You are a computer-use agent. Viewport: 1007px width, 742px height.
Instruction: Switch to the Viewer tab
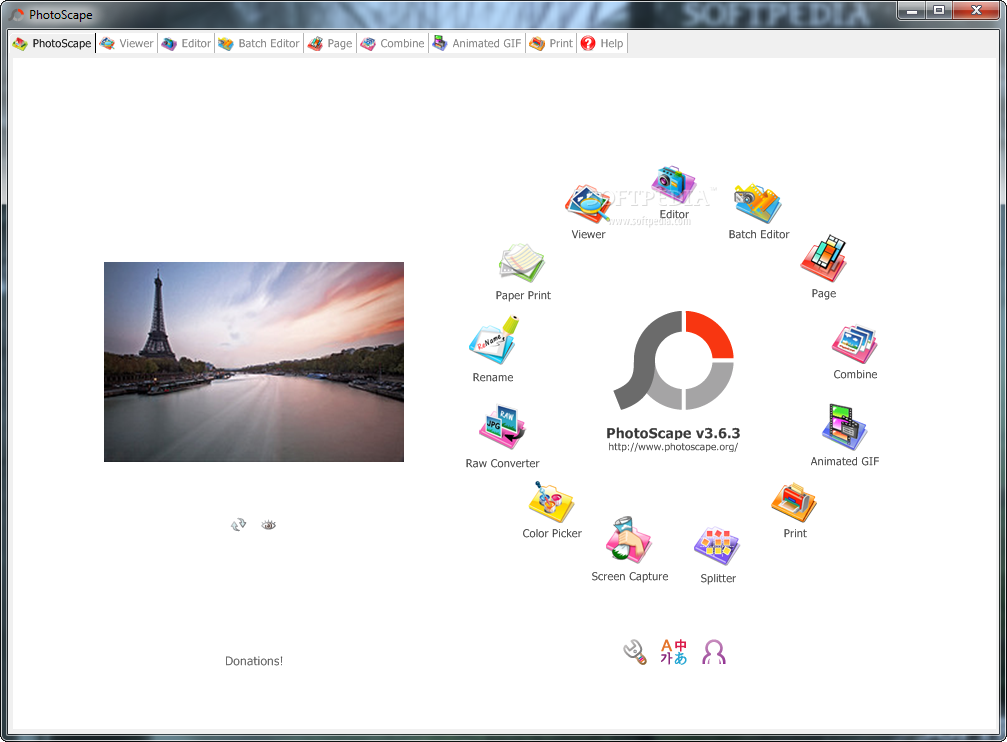click(x=127, y=44)
